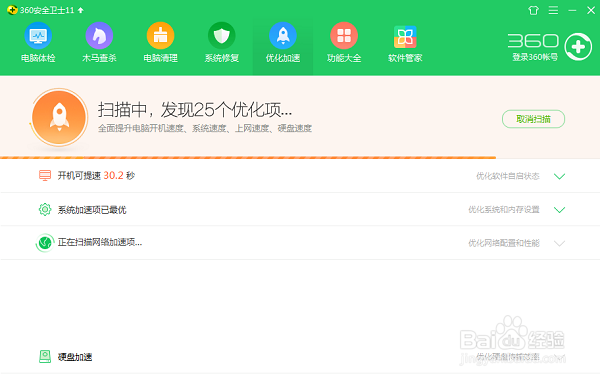Click the 优化软件自启状态 text

(x=508, y=176)
